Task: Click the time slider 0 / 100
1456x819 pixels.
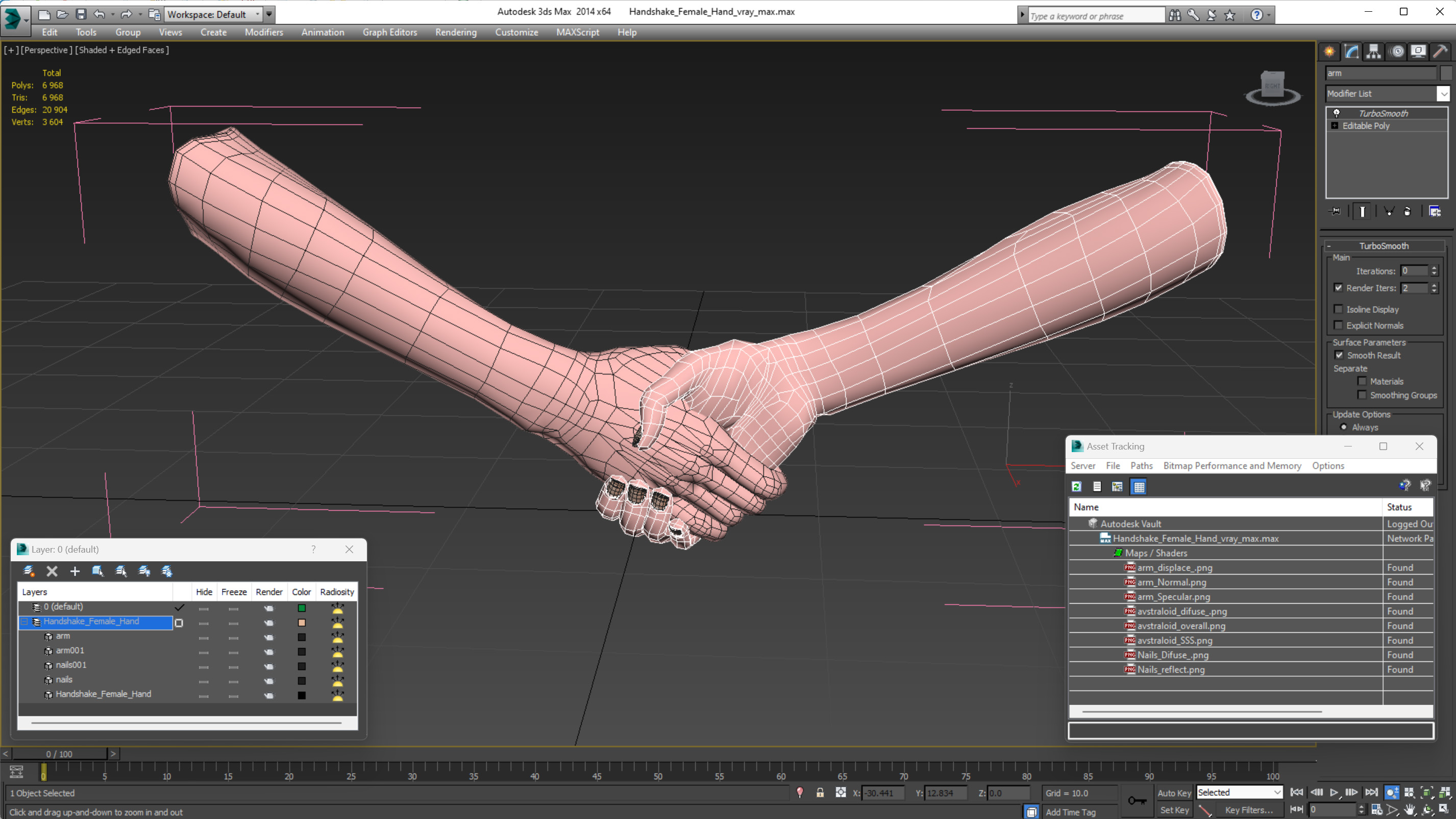Action: point(59,754)
